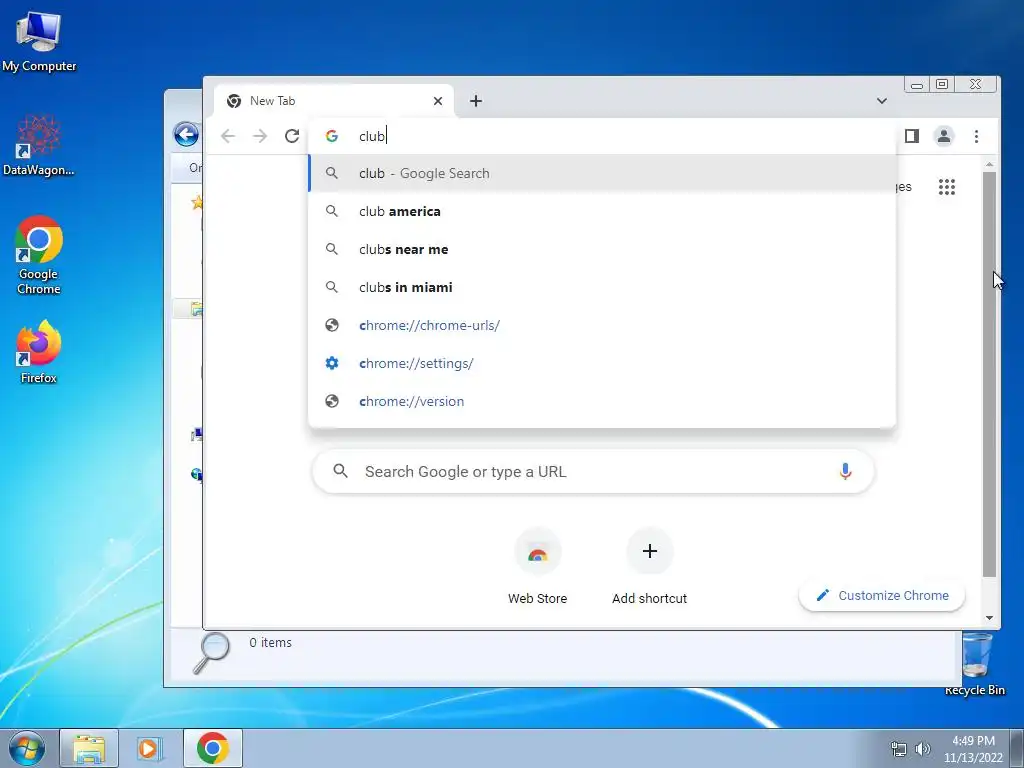Open the Web Store shortcut

[x=537, y=566]
